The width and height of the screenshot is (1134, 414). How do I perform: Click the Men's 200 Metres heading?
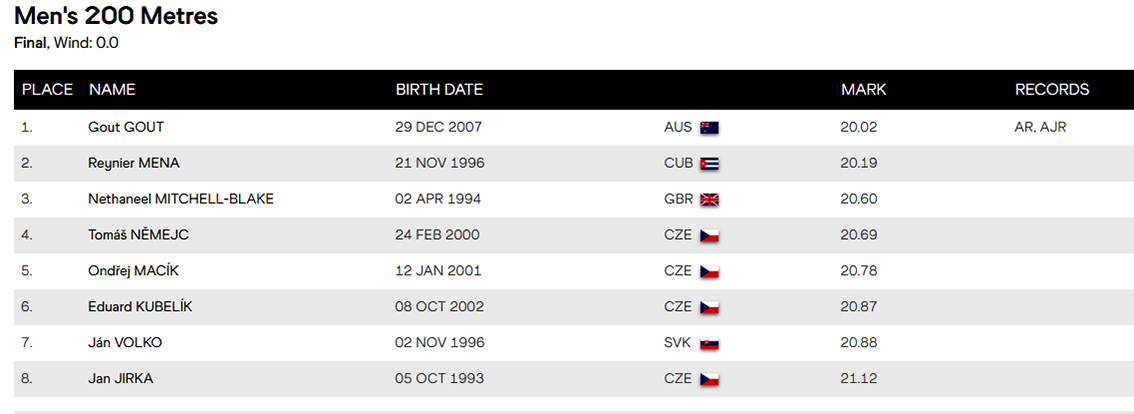[x=116, y=16]
